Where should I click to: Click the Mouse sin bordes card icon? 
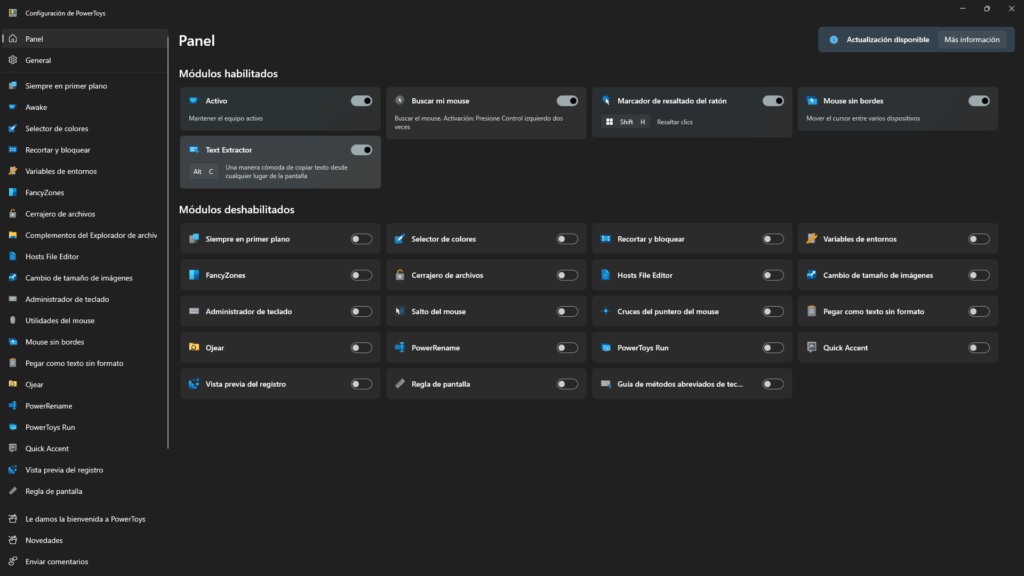[x=812, y=101]
